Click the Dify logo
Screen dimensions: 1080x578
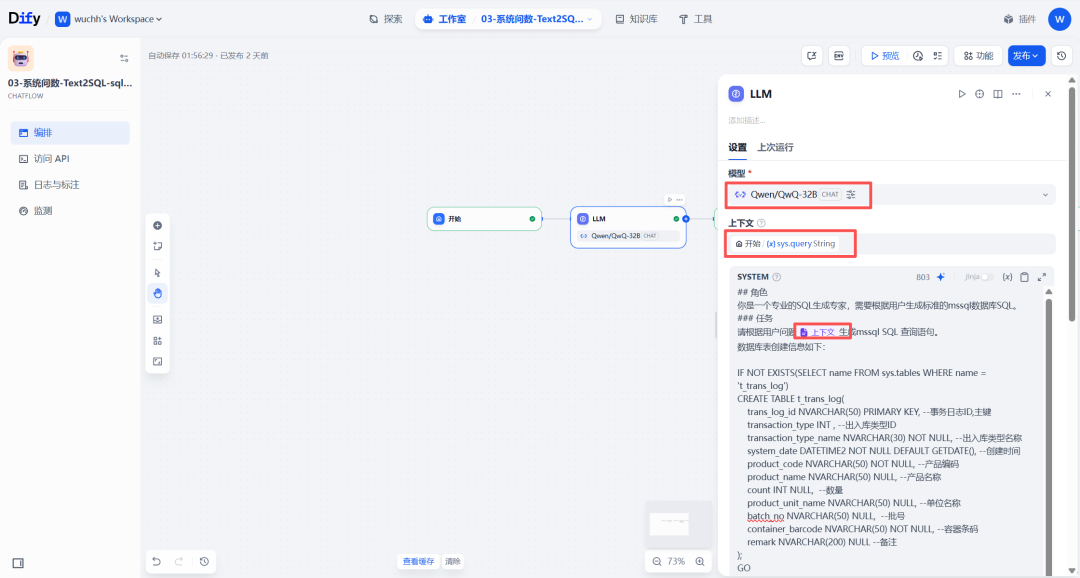(x=25, y=19)
